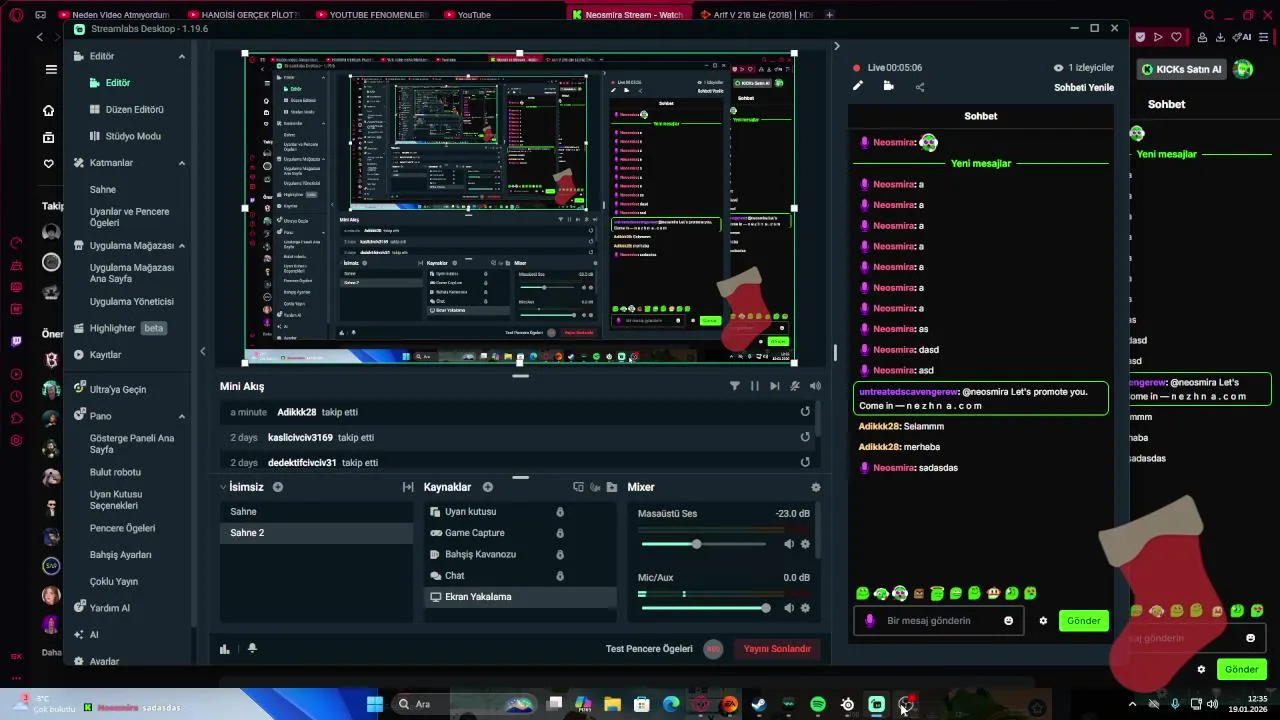
Task: Click the KICKs Satın Al button in browser
Action: [x=1181, y=69]
